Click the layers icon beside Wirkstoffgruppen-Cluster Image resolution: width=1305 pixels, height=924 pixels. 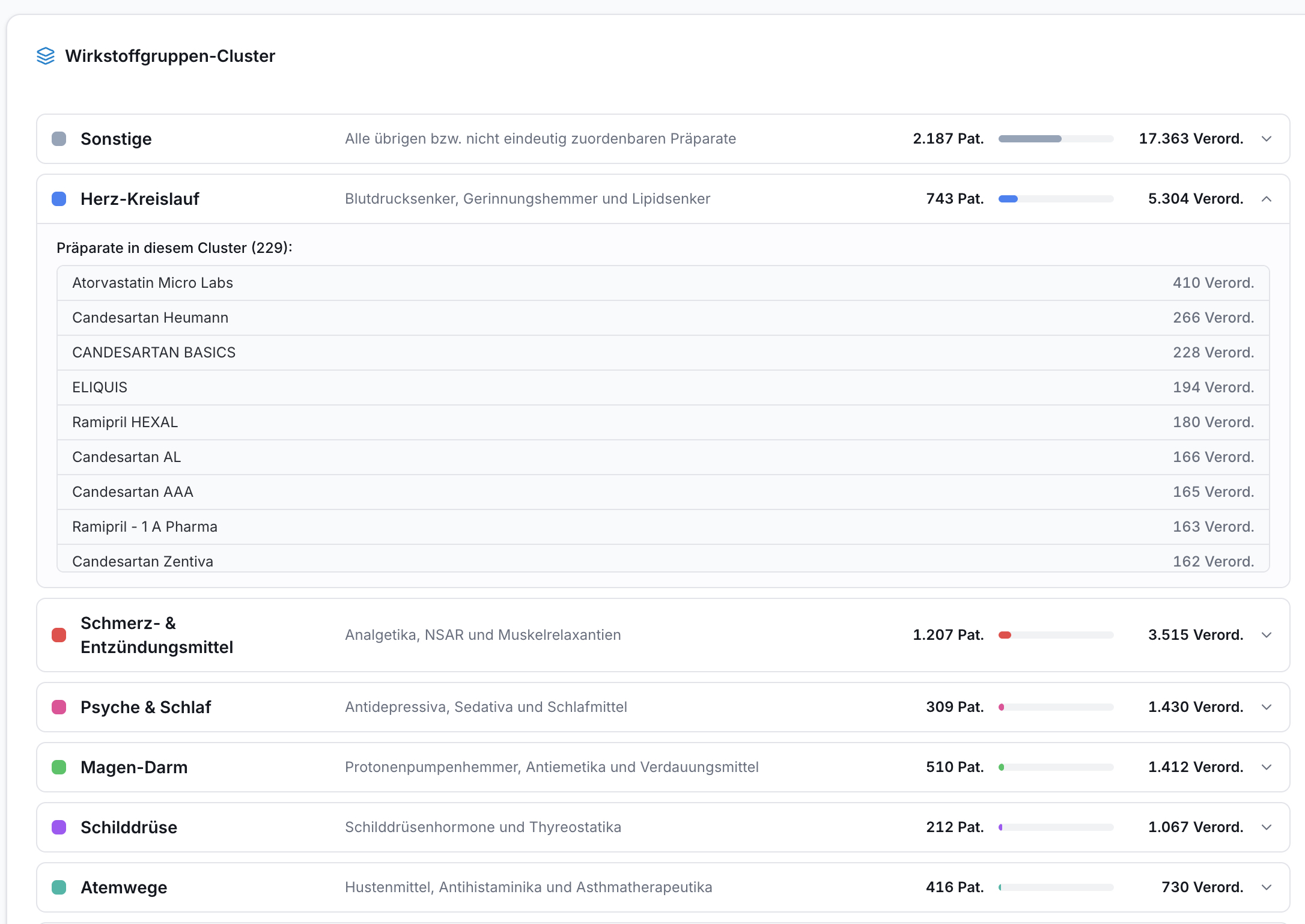tap(46, 56)
